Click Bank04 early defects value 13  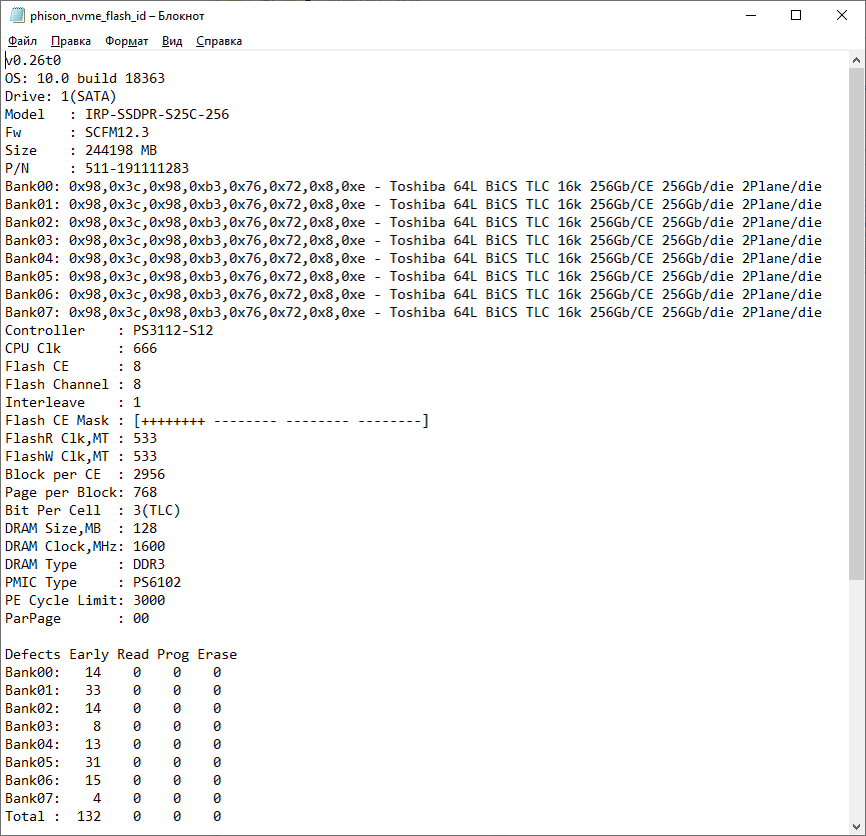click(93, 744)
